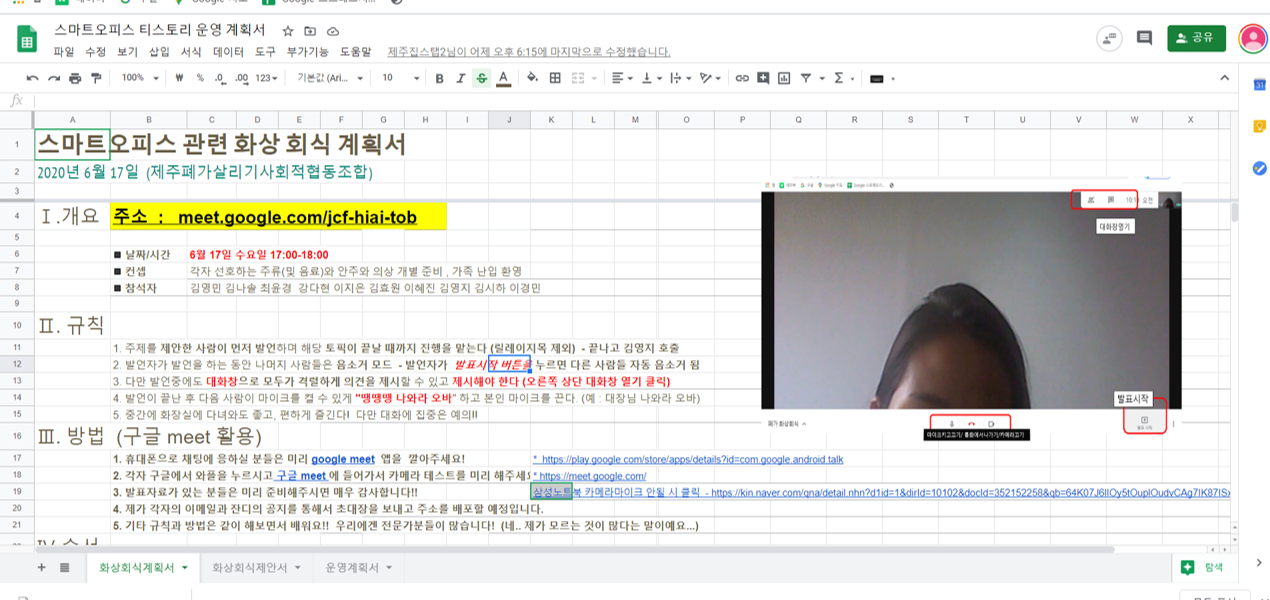This screenshot has width=1270, height=600.
Task: Open the borders tool
Action: [553, 78]
